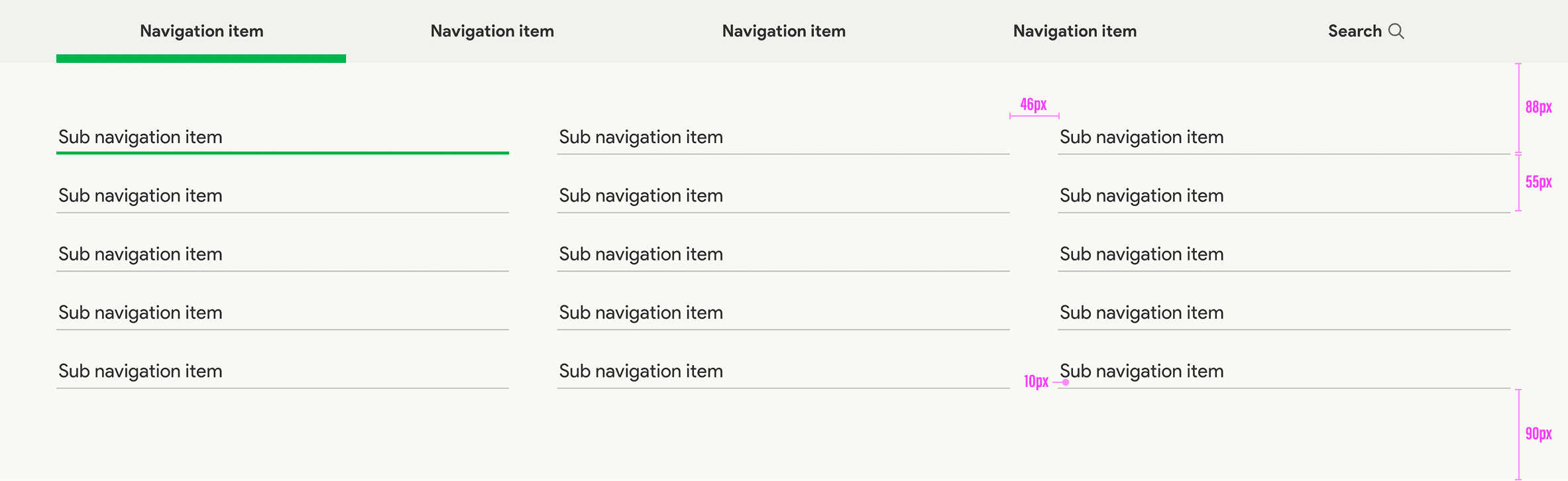Image resolution: width=1568 pixels, height=481 pixels.
Task: Click fourth Sub navigation item in left column
Action: (140, 312)
